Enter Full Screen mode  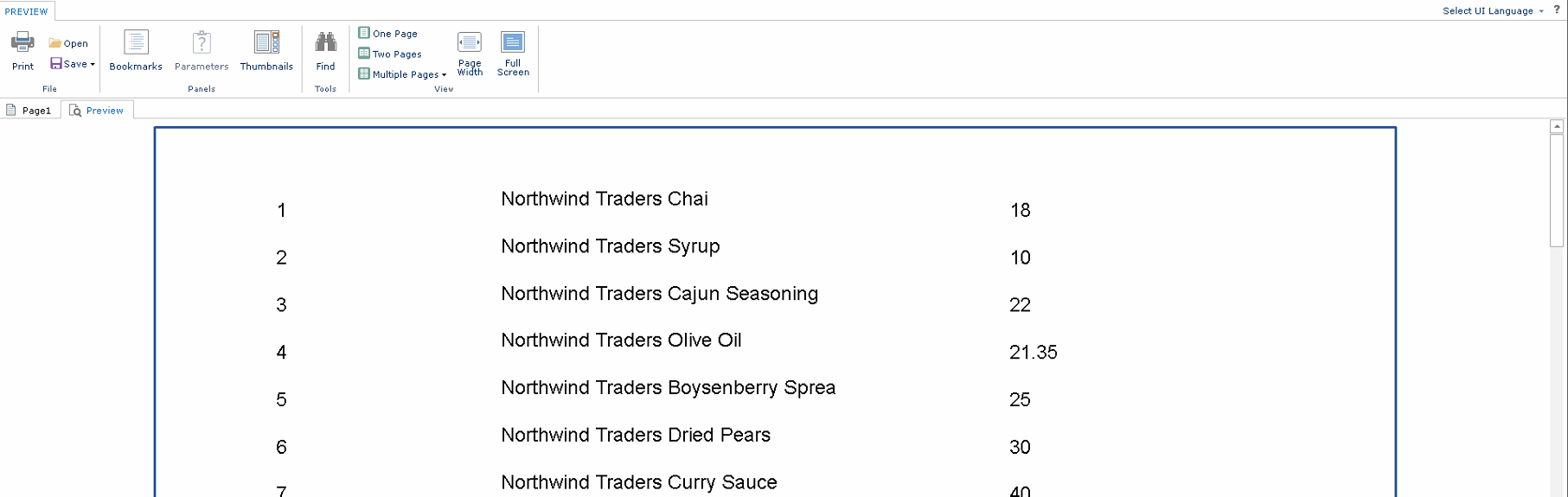[513, 54]
